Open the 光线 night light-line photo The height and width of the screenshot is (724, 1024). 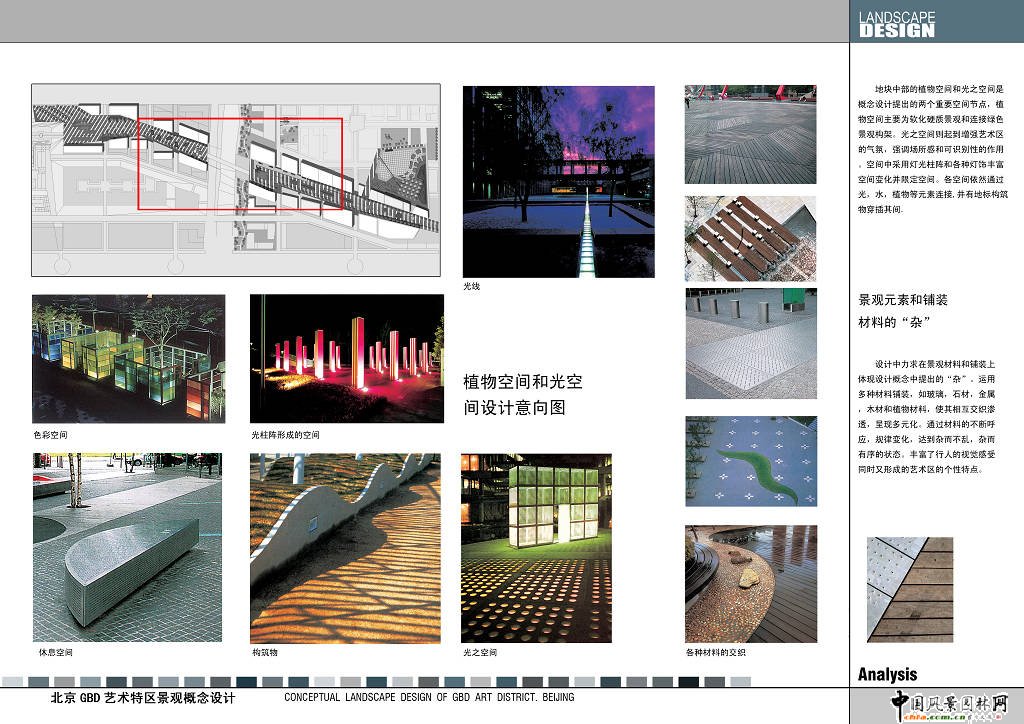[558, 181]
